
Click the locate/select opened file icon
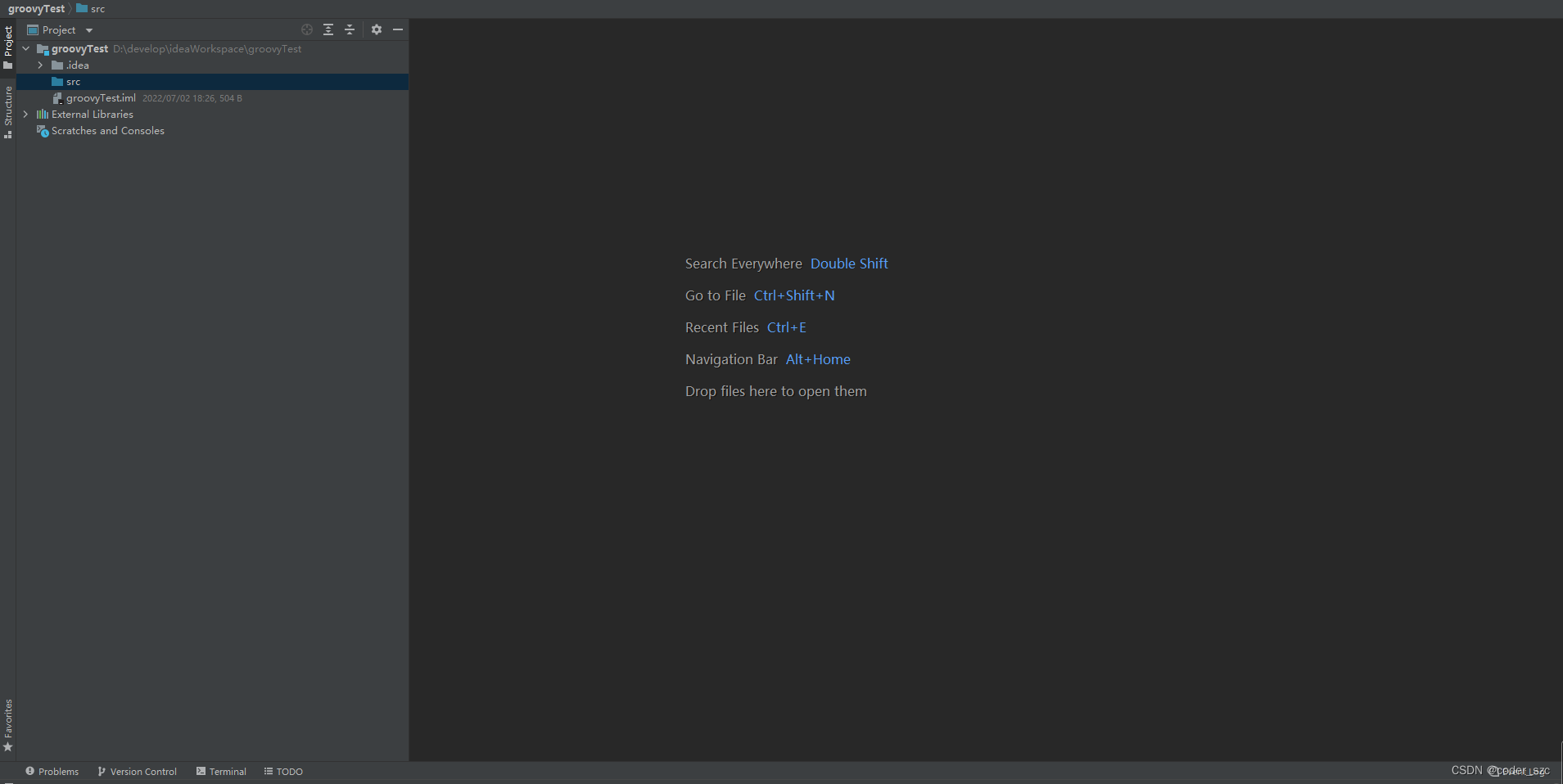307,29
